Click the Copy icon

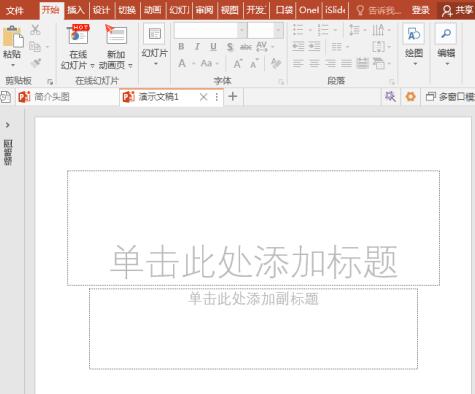[x=35, y=46]
